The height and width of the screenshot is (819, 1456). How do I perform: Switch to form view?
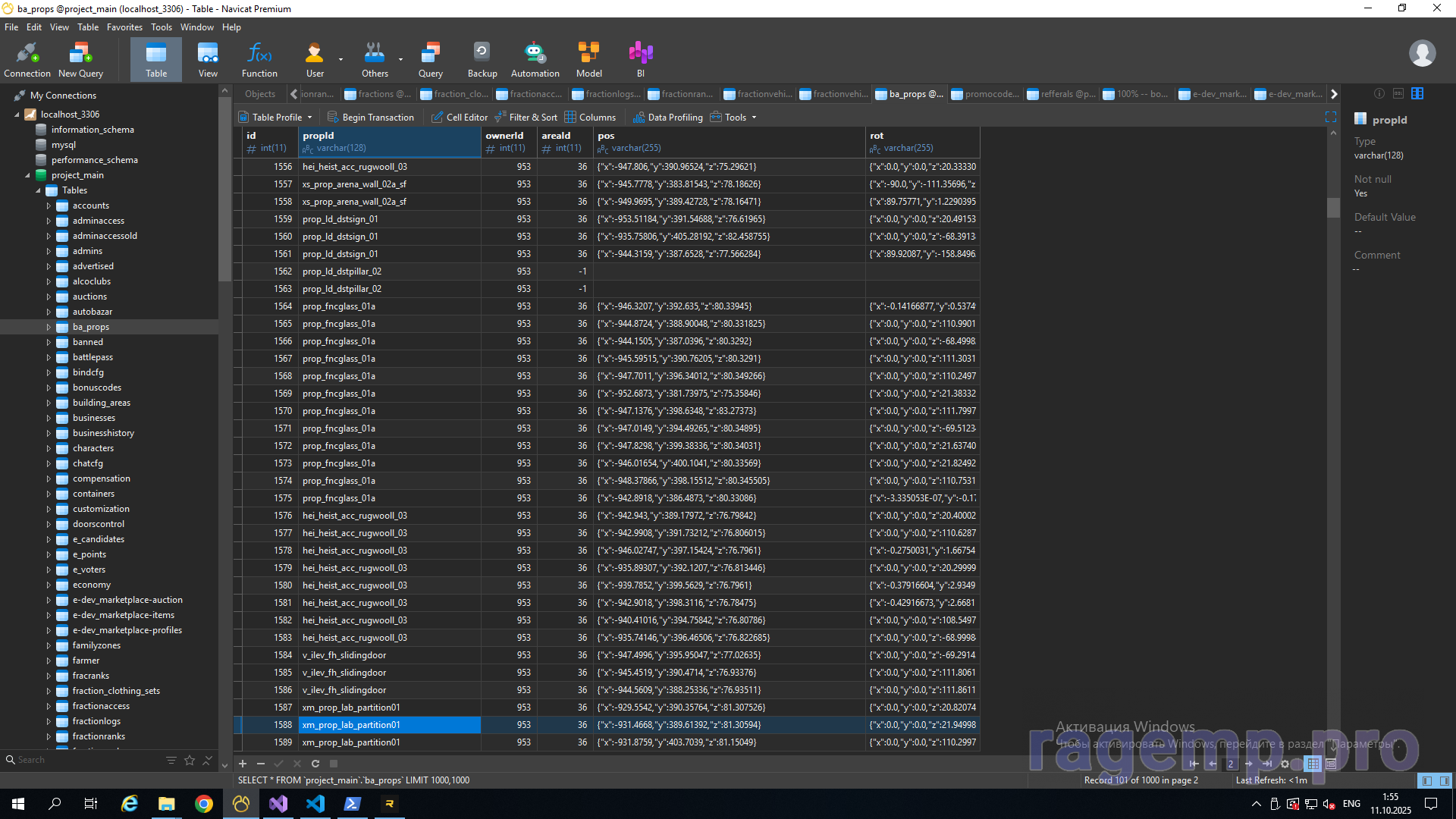coord(1331,764)
